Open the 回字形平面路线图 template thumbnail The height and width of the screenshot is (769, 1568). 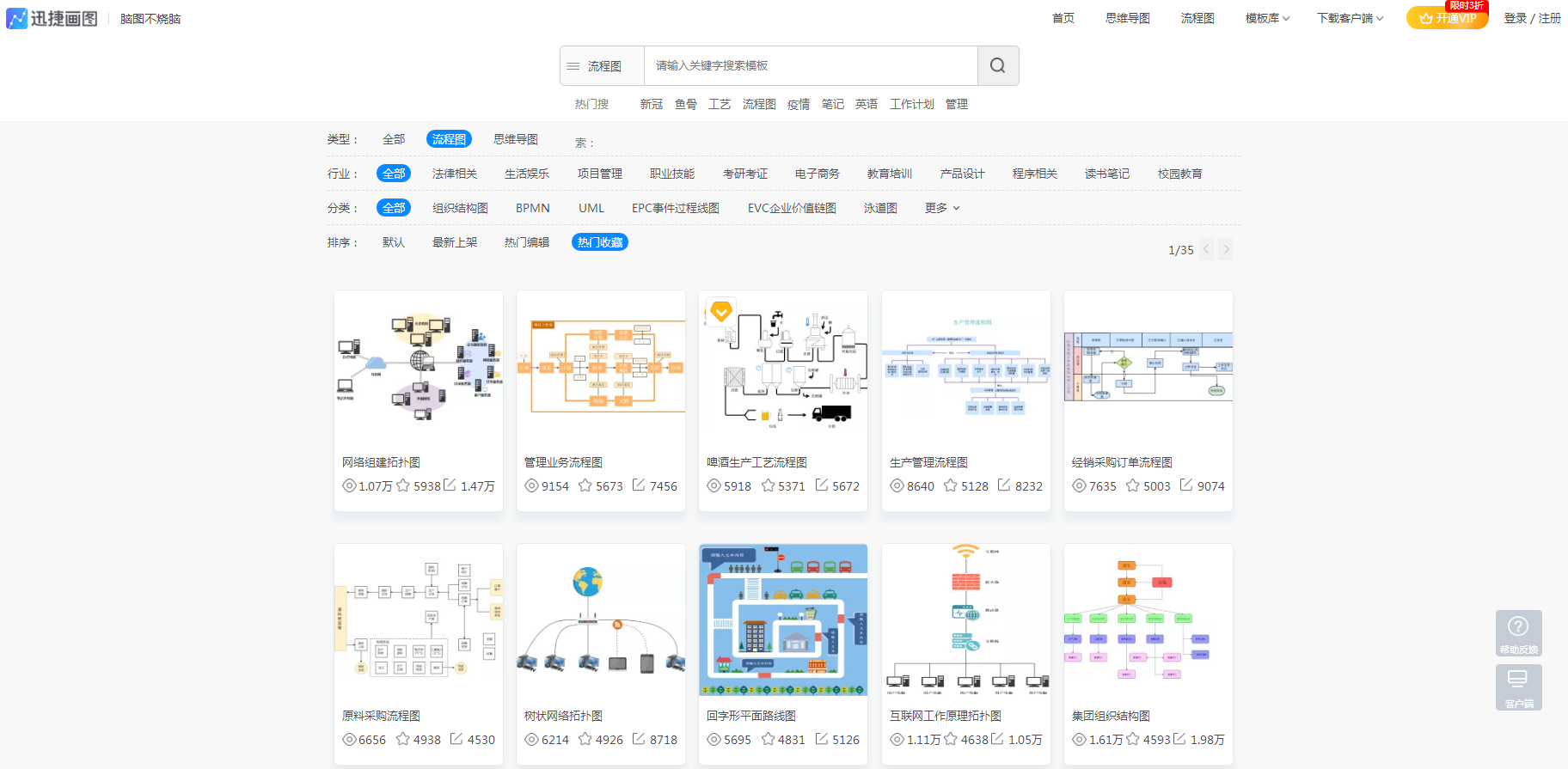point(783,619)
